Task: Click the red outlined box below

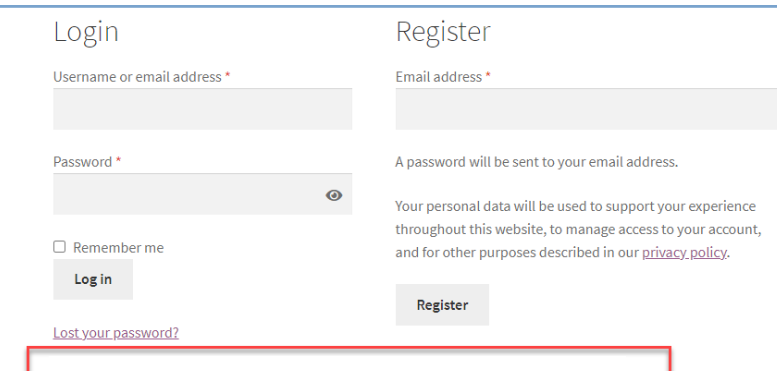Action: 348,359
